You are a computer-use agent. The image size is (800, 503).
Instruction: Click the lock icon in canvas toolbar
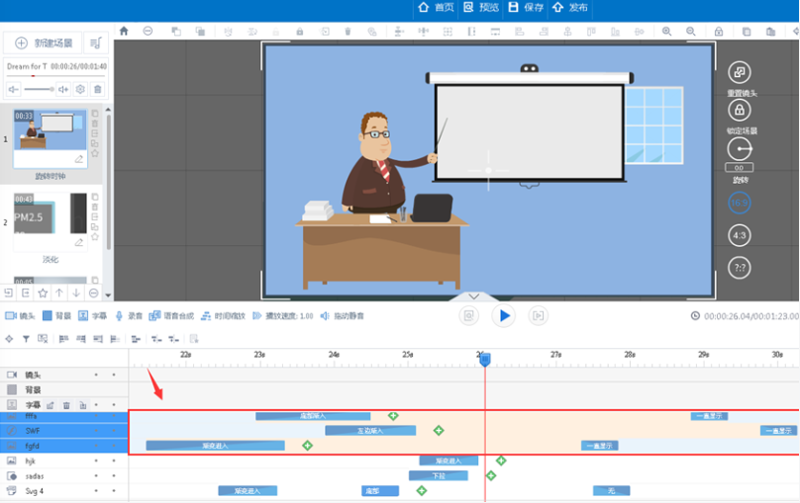[300, 31]
